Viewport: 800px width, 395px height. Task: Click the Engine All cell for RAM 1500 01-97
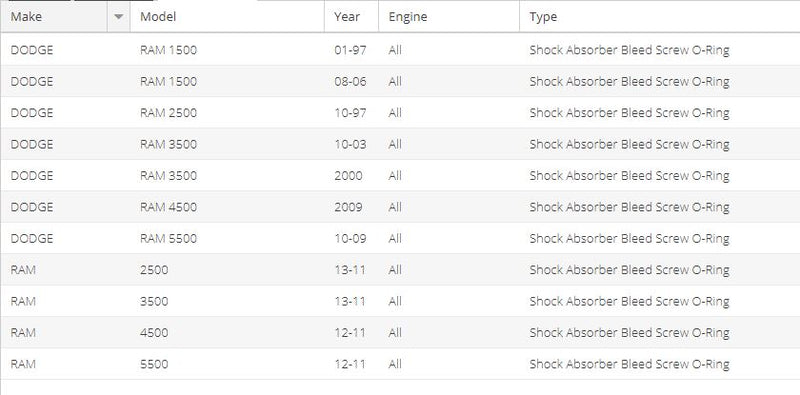(395, 50)
